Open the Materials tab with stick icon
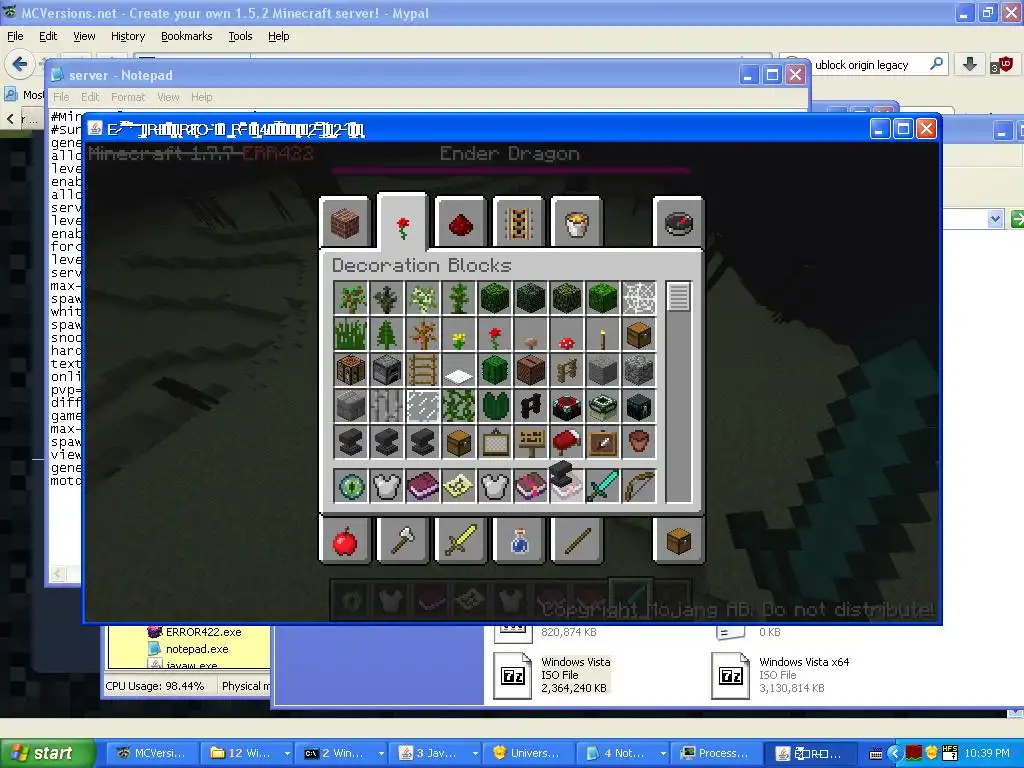The width and height of the screenshot is (1024, 768). click(x=576, y=540)
